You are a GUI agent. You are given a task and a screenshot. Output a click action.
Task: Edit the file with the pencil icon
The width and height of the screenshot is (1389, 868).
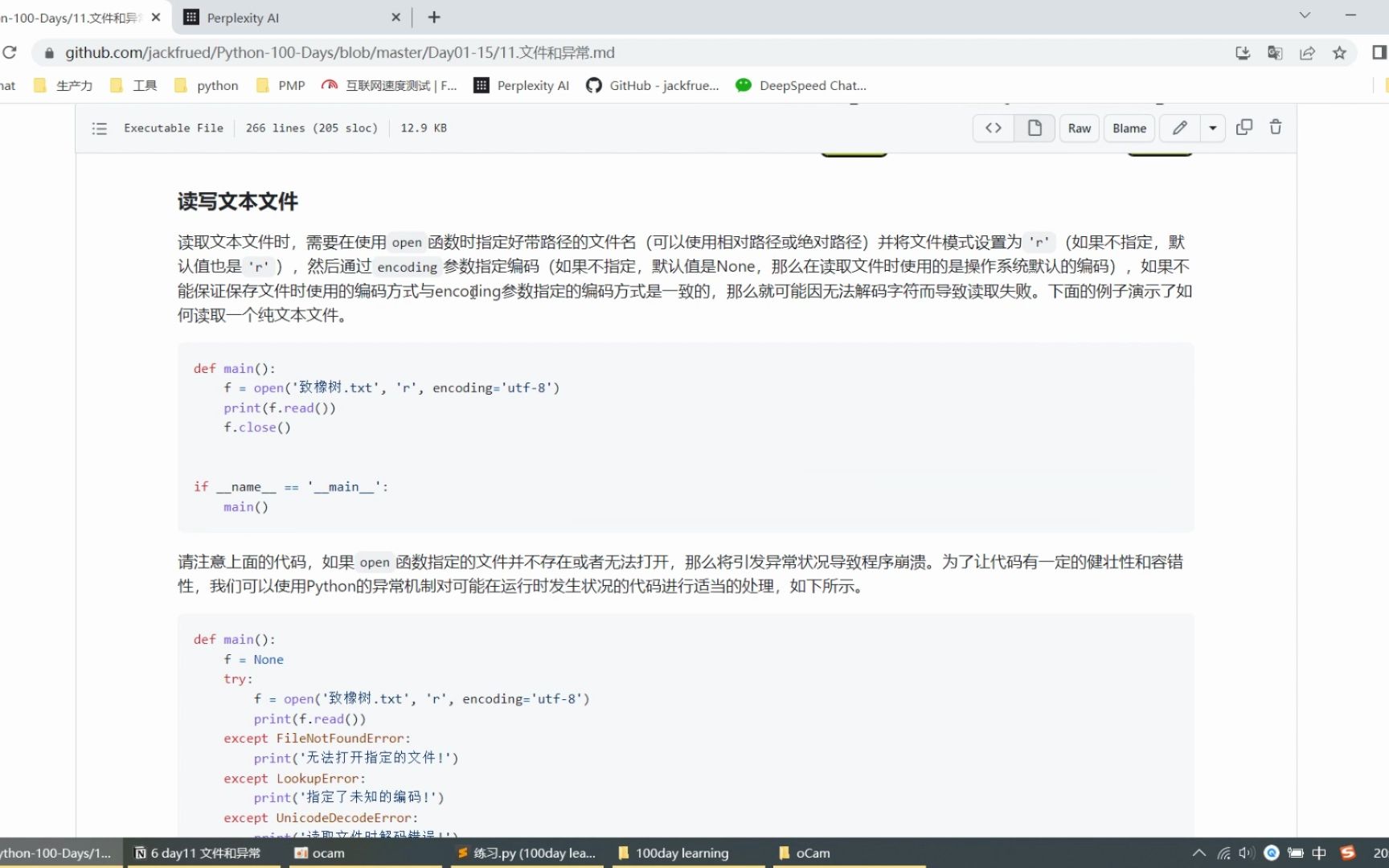click(x=1179, y=128)
